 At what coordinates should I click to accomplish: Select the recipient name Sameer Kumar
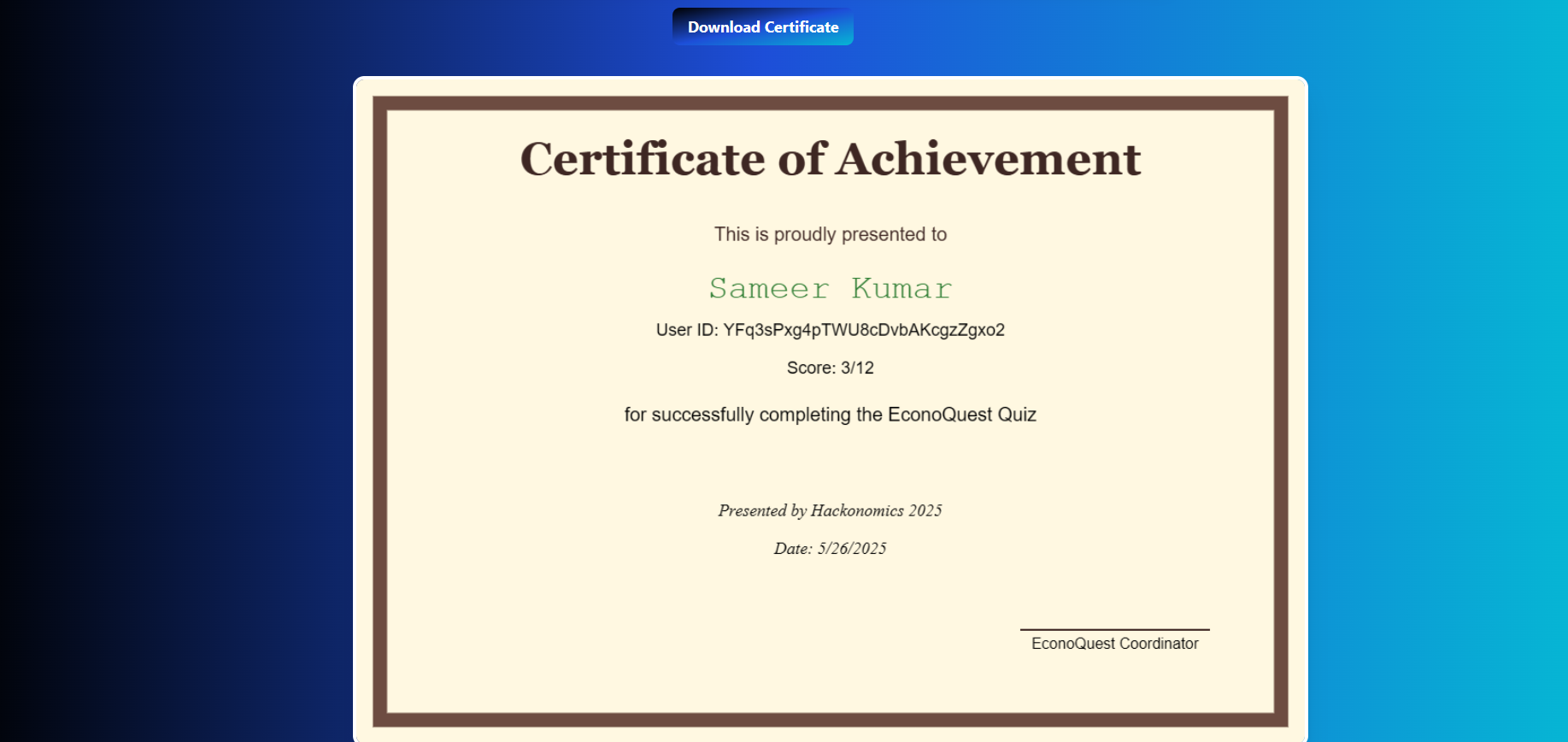coord(831,289)
